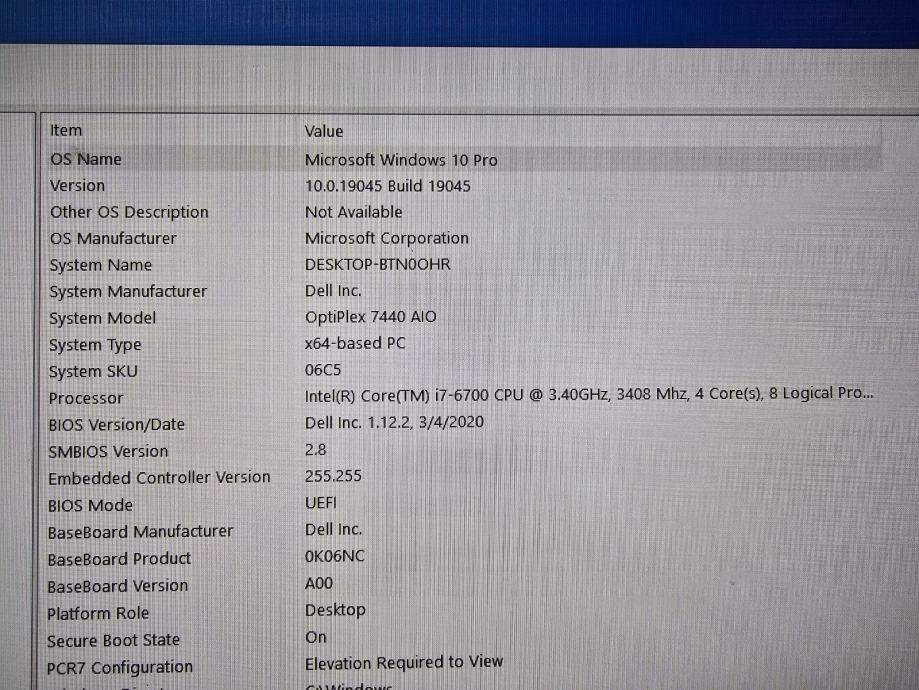Image resolution: width=919 pixels, height=690 pixels.
Task: Select the 06C5 value
Action: tap(322, 370)
